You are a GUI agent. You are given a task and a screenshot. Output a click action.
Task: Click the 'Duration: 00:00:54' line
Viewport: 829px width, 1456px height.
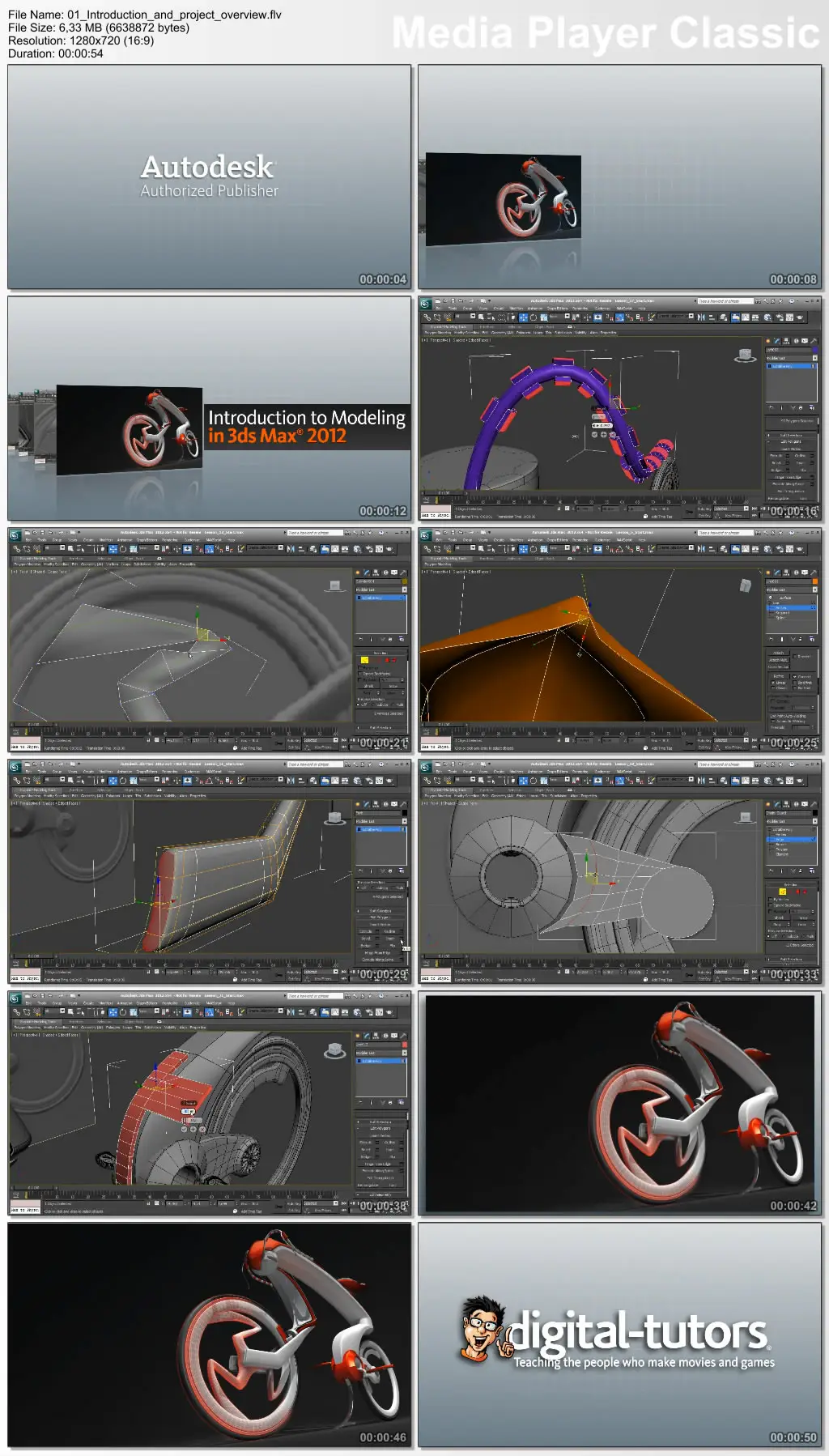coord(56,53)
